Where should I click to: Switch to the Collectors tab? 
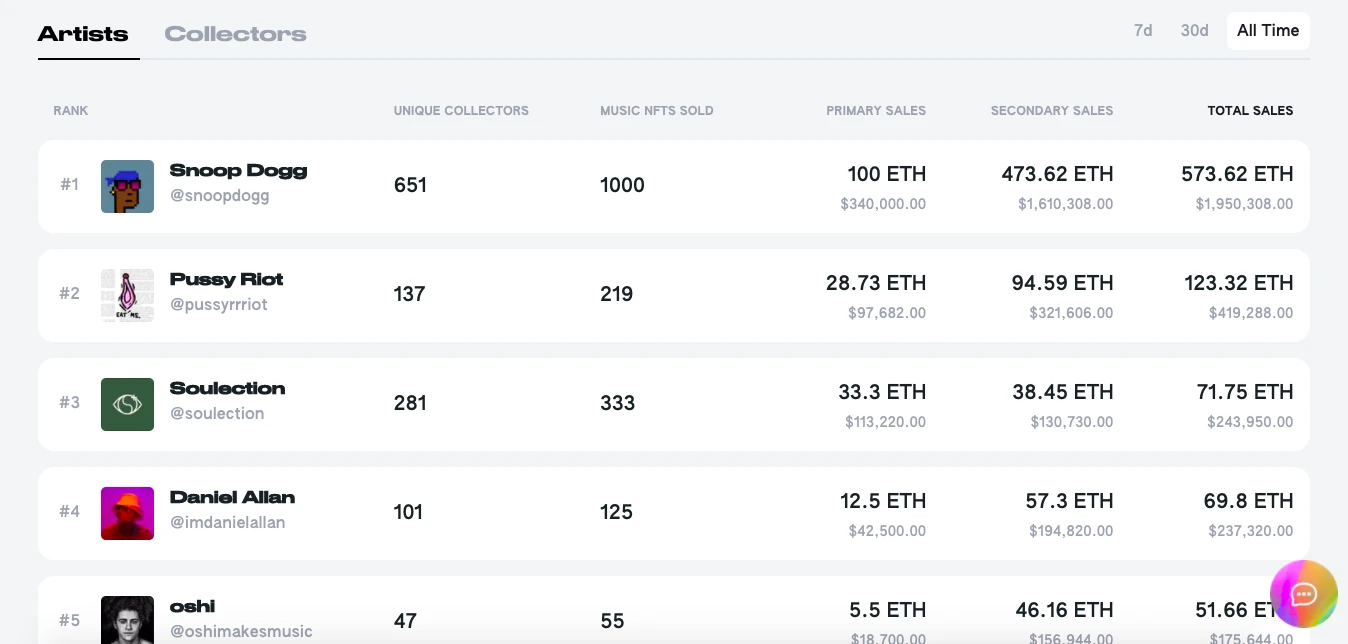pyautogui.click(x=235, y=34)
